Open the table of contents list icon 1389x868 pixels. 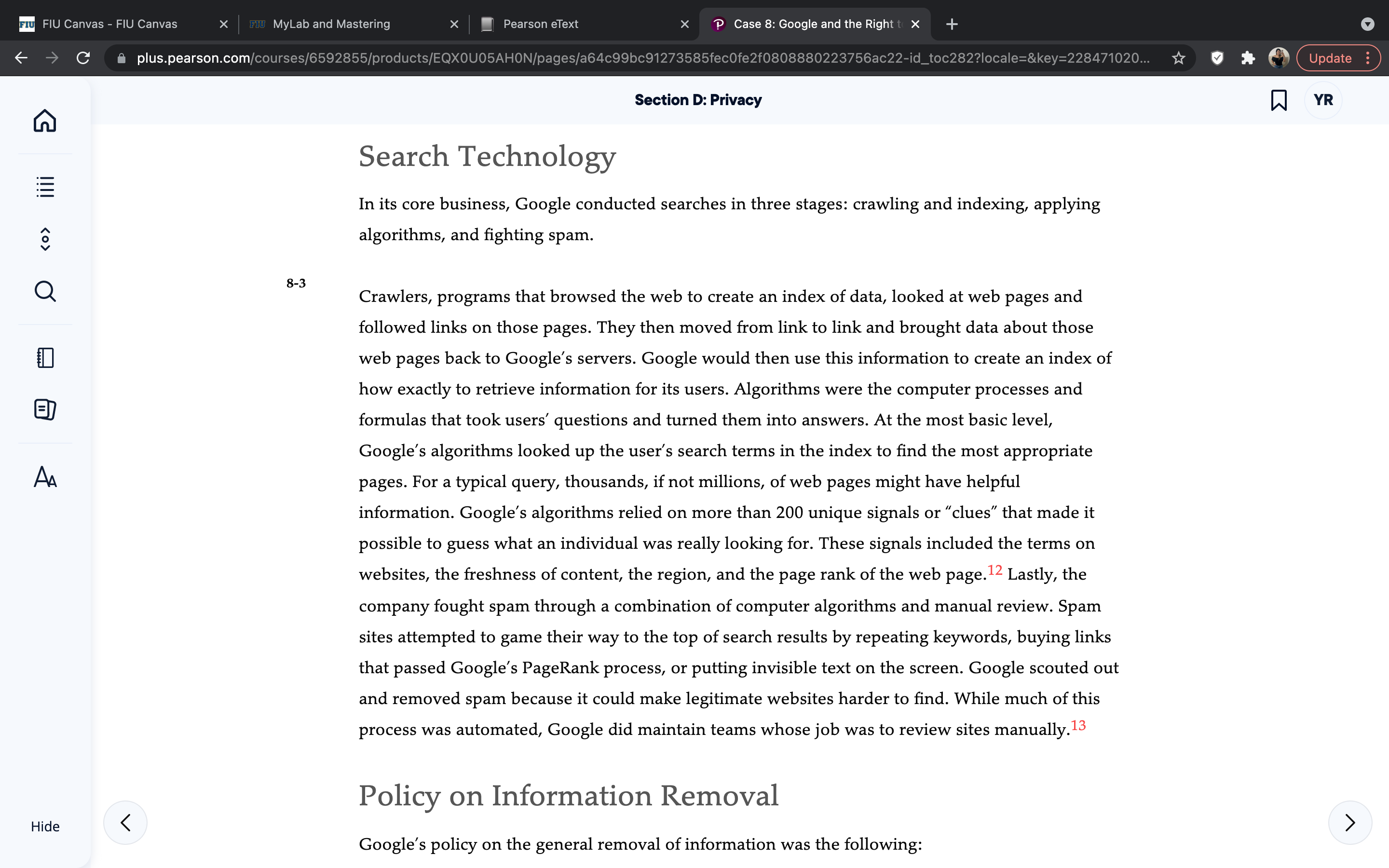pyautogui.click(x=45, y=187)
